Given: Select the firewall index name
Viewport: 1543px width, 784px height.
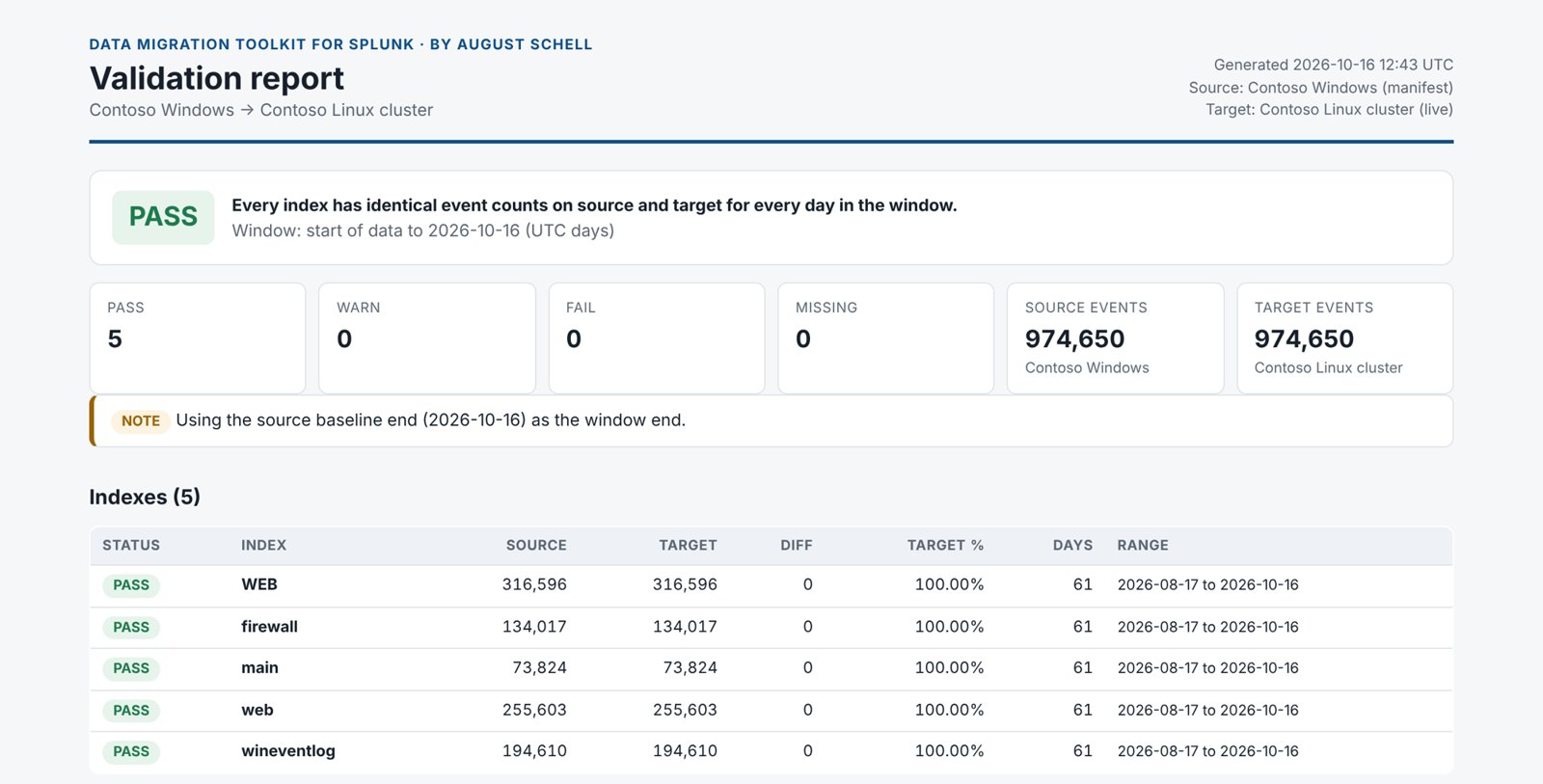Looking at the screenshot, I should 269,627.
